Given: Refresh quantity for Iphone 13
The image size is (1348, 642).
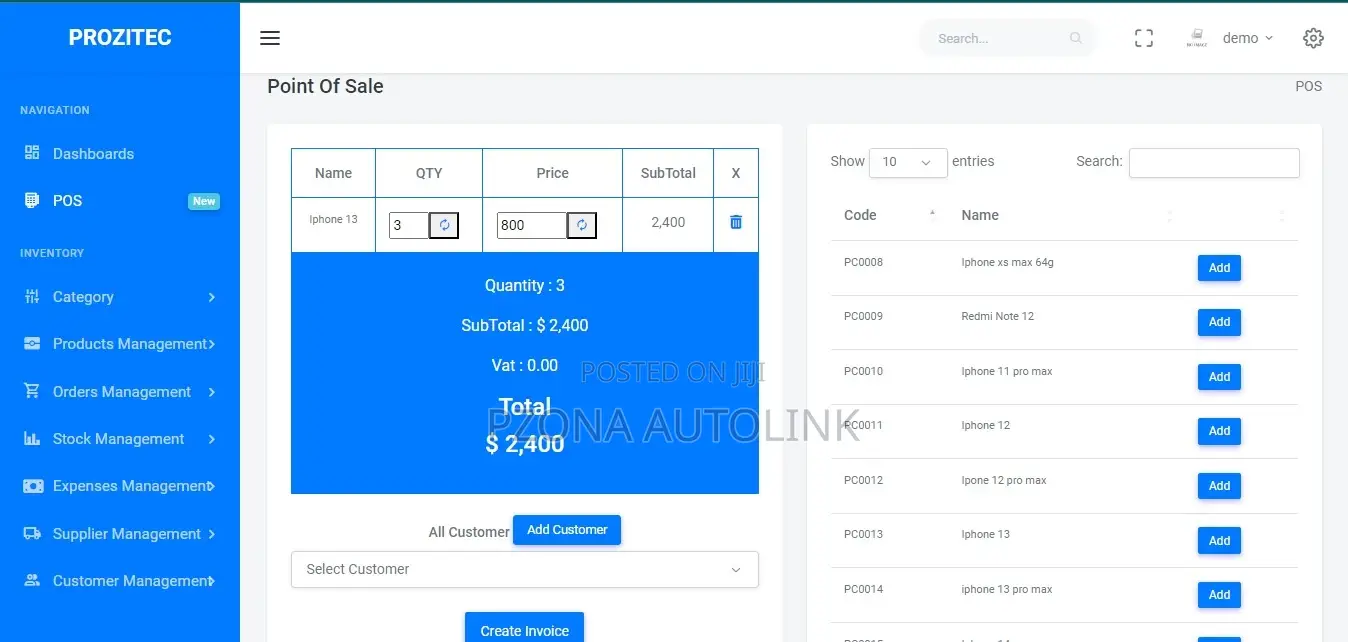Looking at the screenshot, I should coord(445,225).
